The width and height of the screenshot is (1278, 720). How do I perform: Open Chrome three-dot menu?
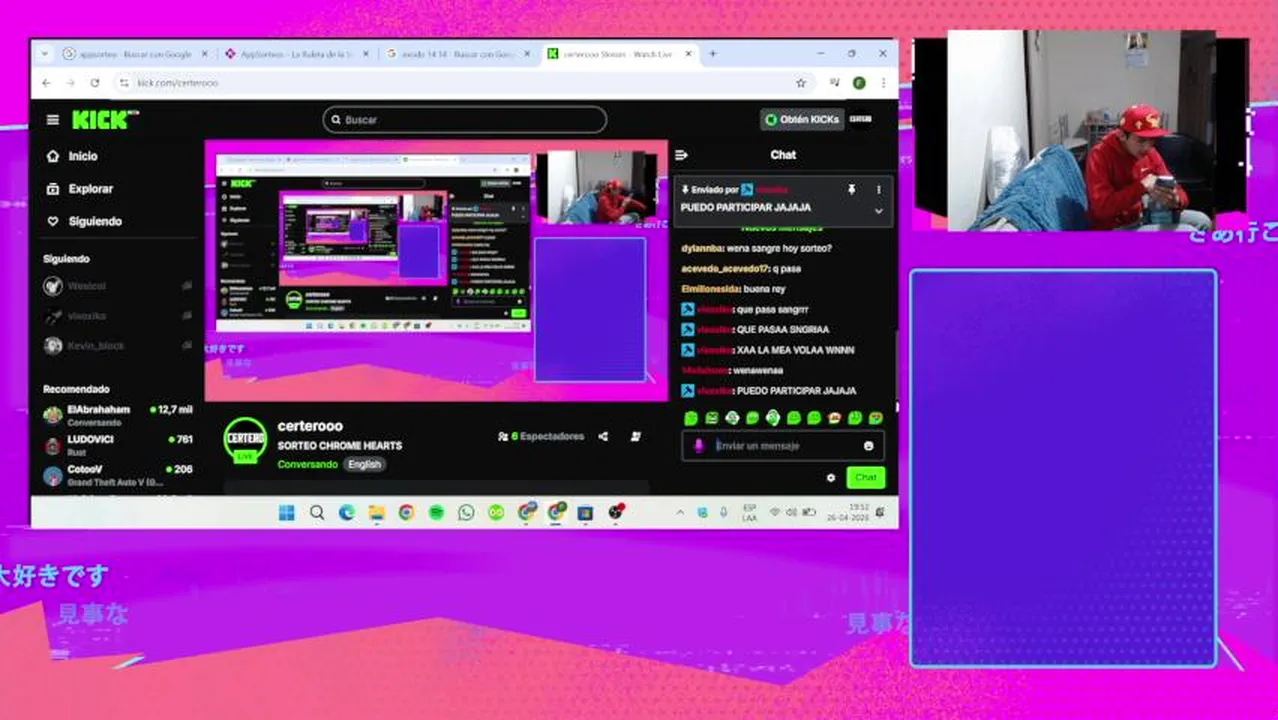(883, 83)
